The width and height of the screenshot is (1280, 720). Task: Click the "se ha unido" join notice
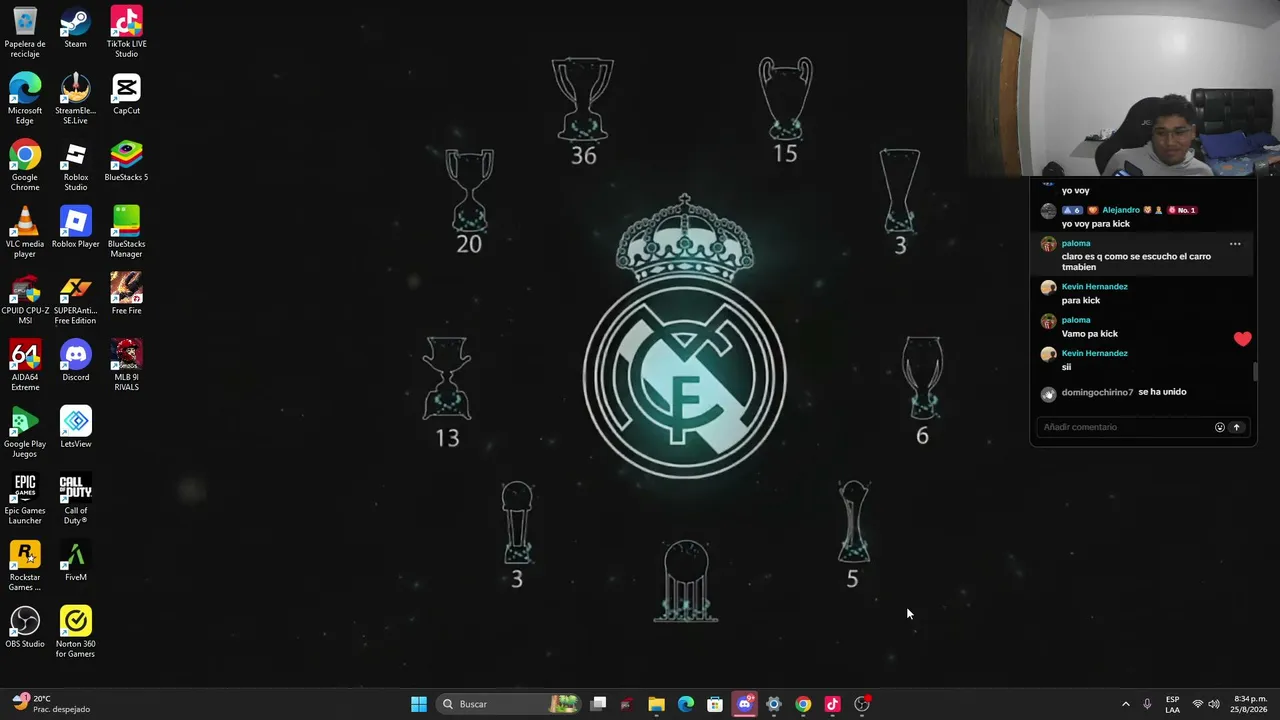[x=1162, y=392]
